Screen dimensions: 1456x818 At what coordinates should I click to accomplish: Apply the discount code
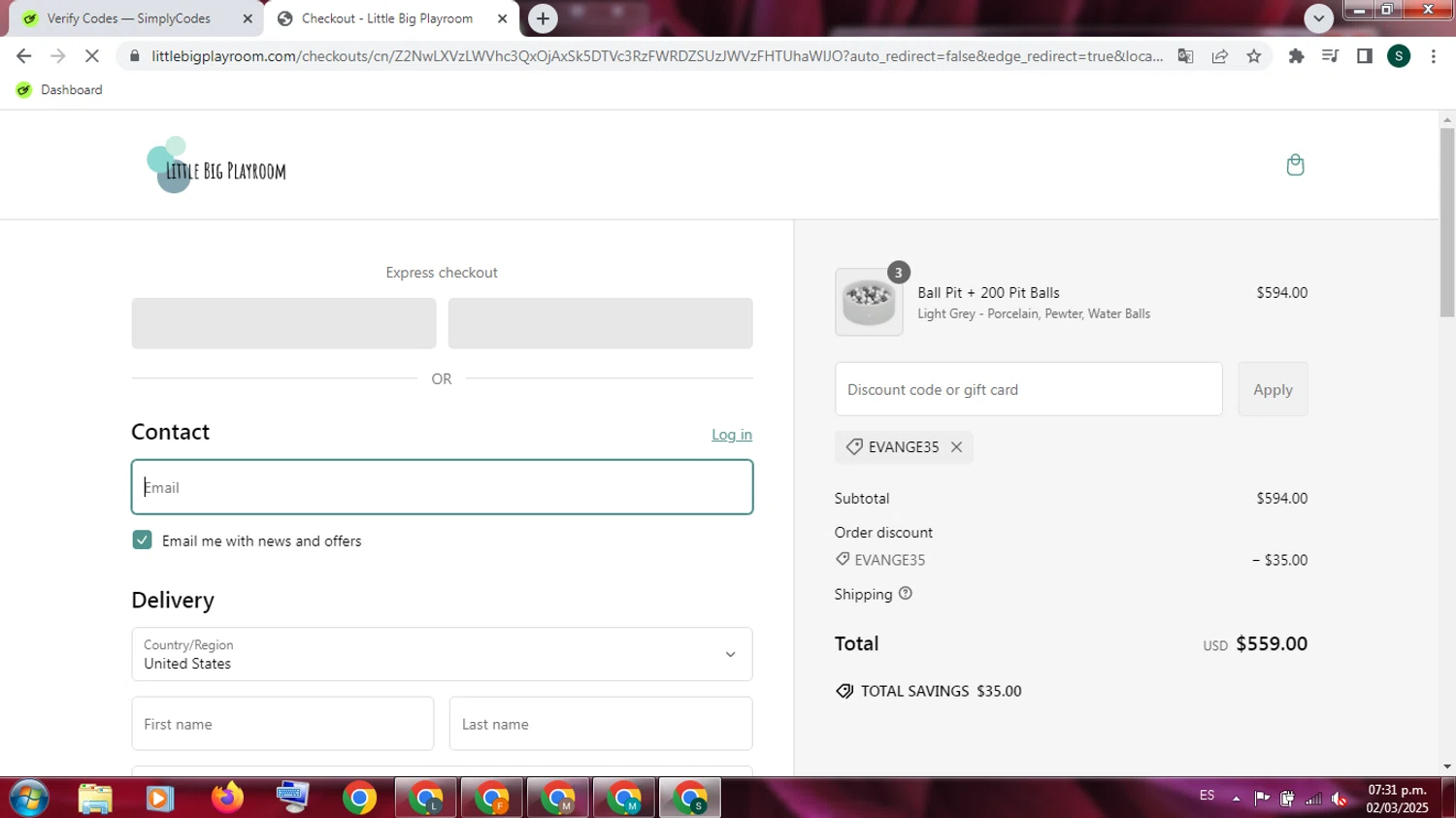tap(1273, 389)
